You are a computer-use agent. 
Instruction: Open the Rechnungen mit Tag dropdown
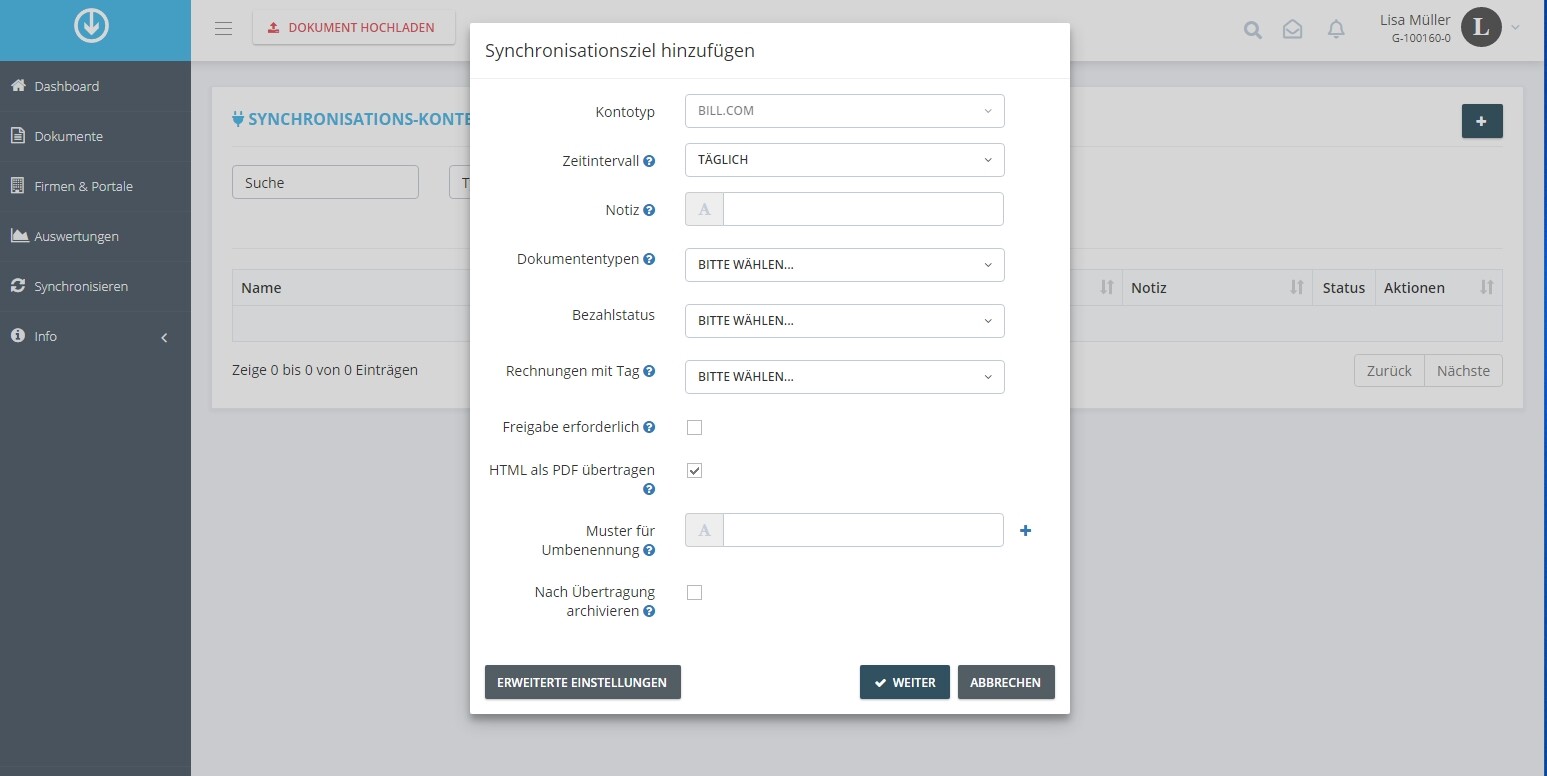click(x=845, y=377)
